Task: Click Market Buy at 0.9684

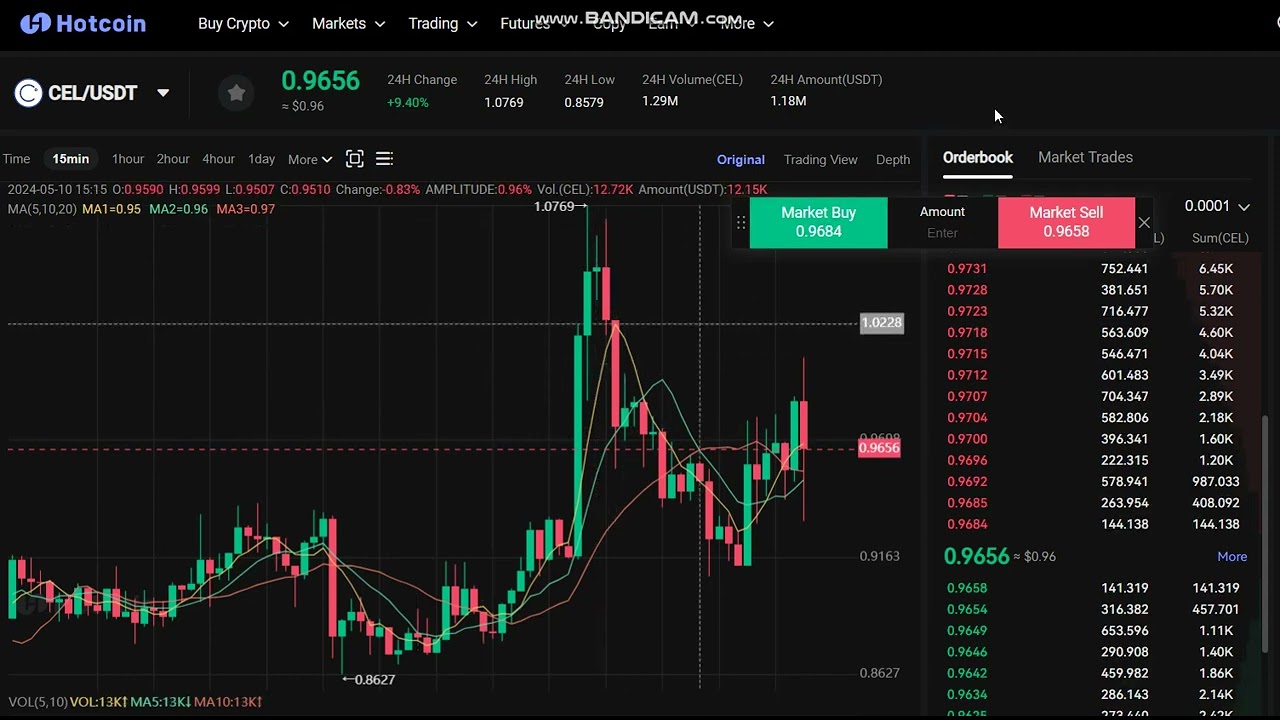Action: click(x=818, y=222)
